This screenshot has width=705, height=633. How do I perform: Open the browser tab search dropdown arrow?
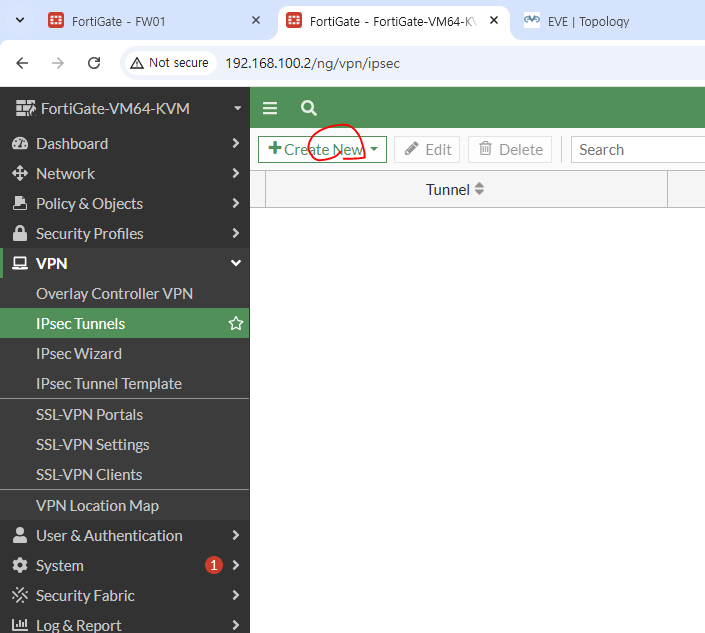coord(20,20)
